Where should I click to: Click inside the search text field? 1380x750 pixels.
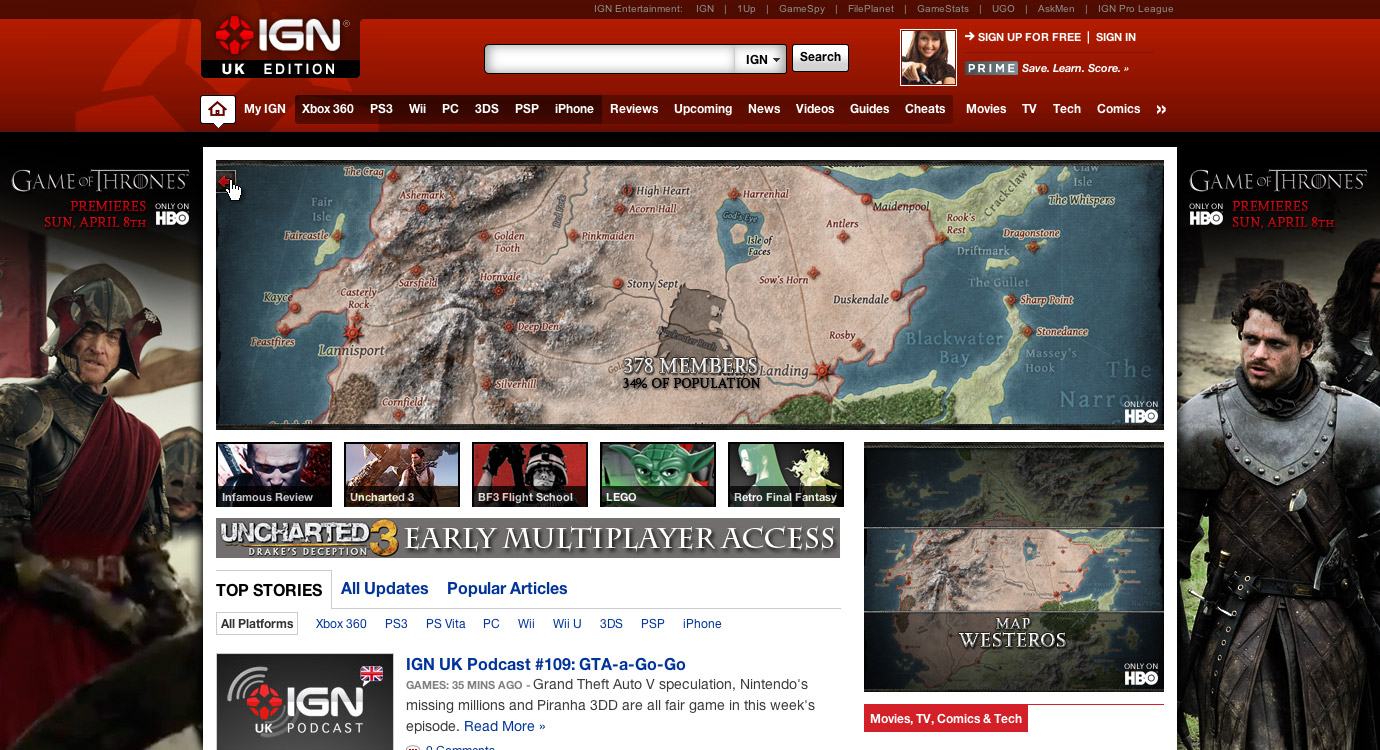(610, 59)
